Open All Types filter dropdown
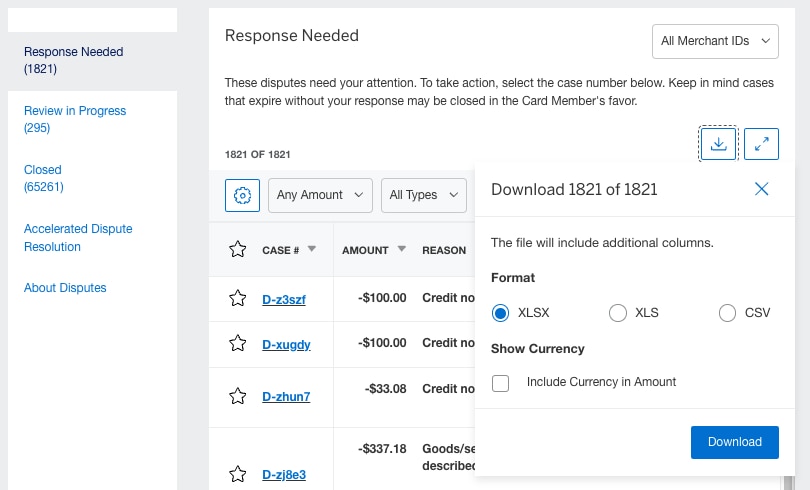810x490 pixels. (424, 195)
